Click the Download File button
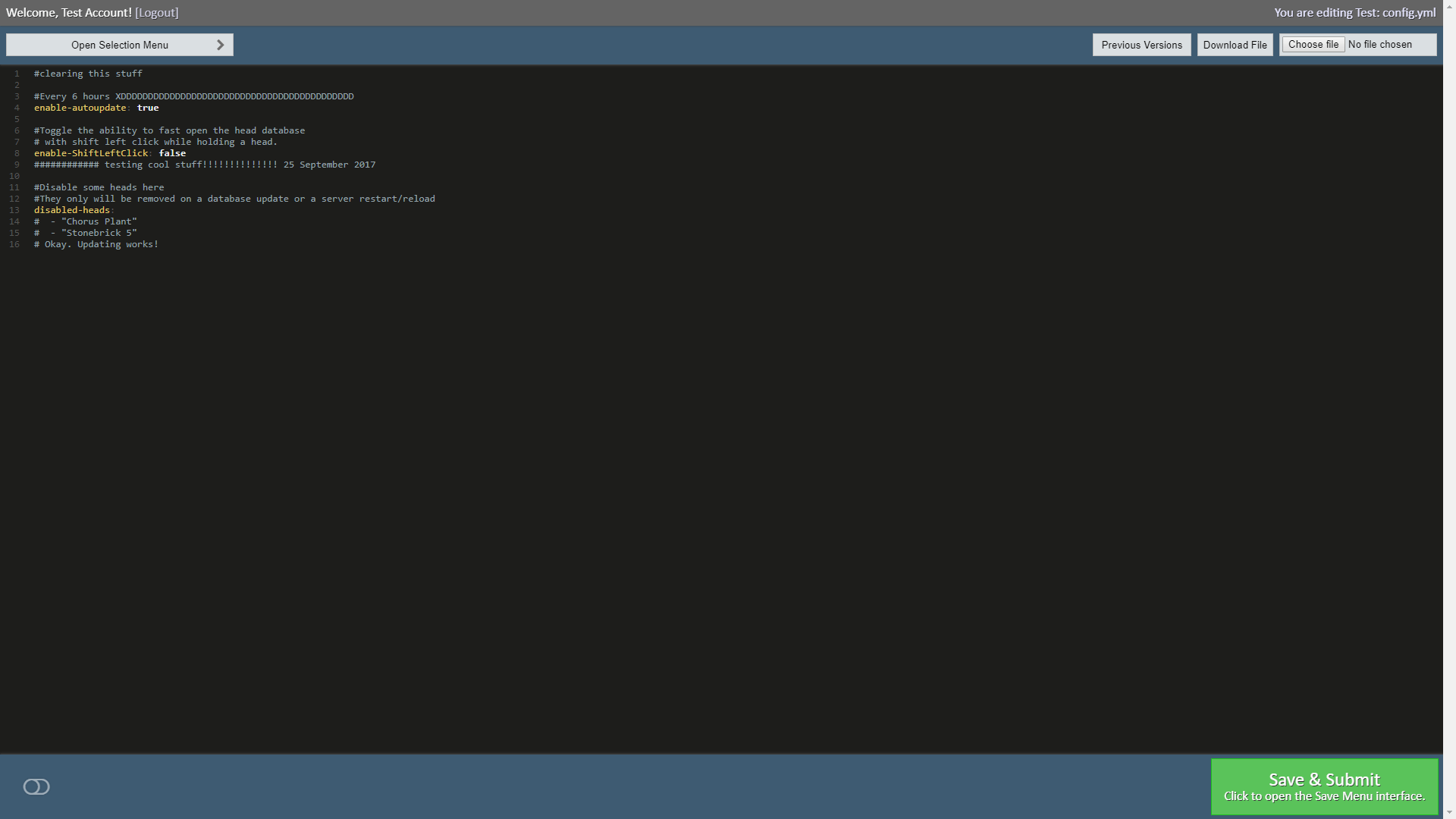 click(x=1235, y=44)
